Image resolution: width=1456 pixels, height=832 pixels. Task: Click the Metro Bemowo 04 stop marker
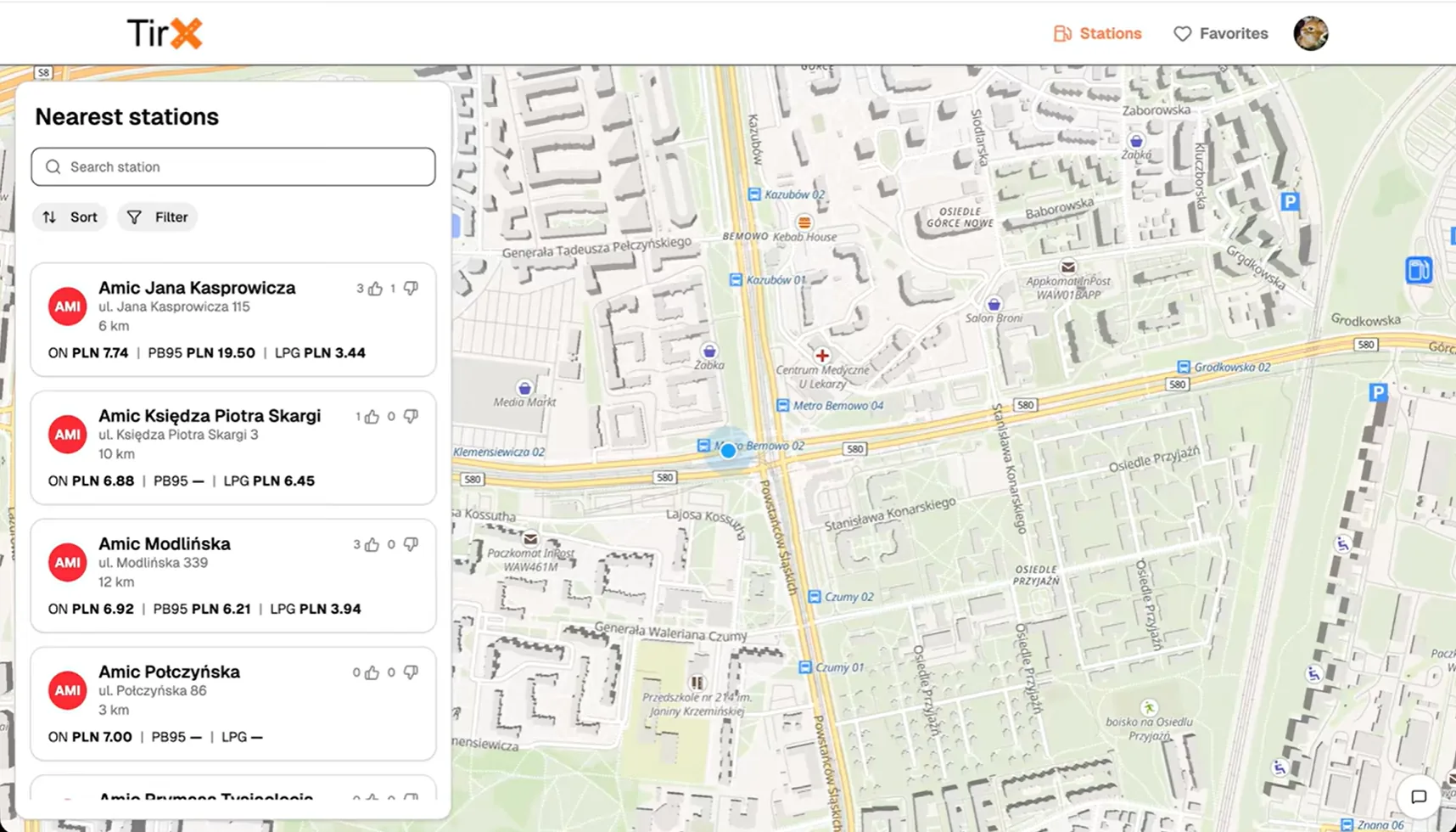click(782, 406)
